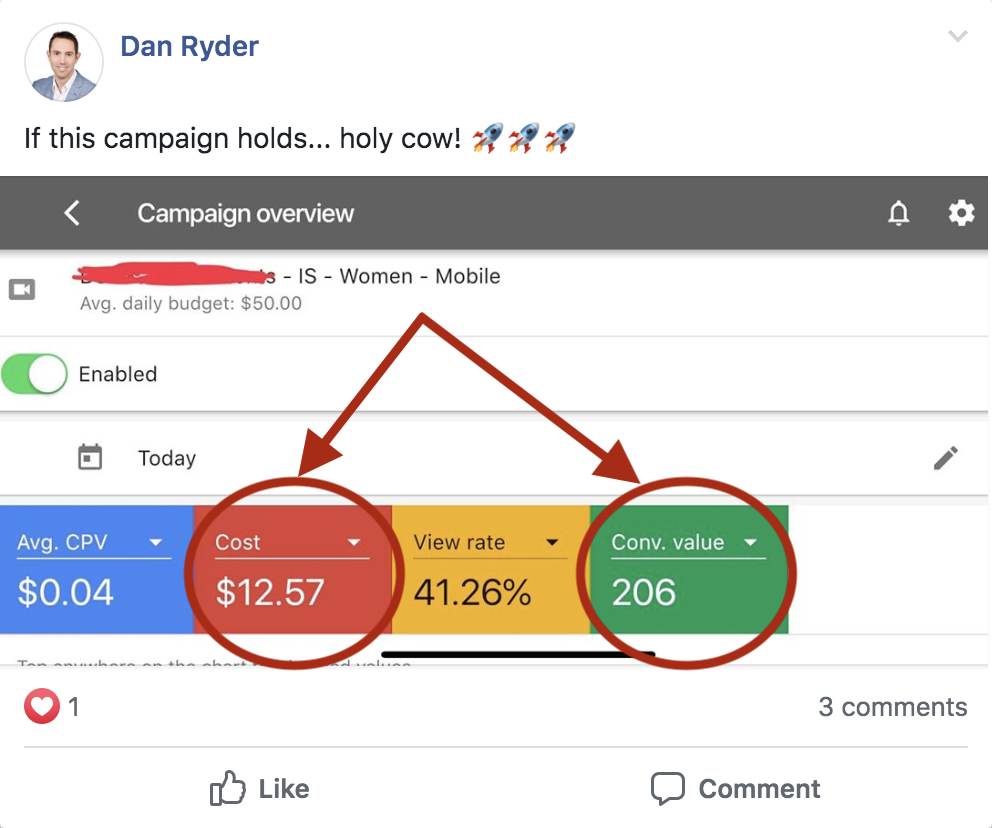Open the Cost metric dropdown
The height and width of the screenshot is (828, 992).
(x=354, y=542)
